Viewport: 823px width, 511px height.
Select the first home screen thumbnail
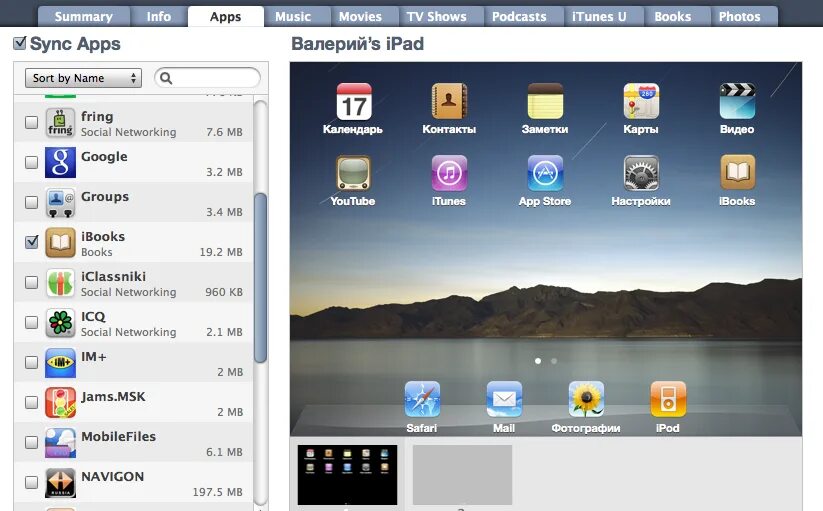(x=347, y=475)
